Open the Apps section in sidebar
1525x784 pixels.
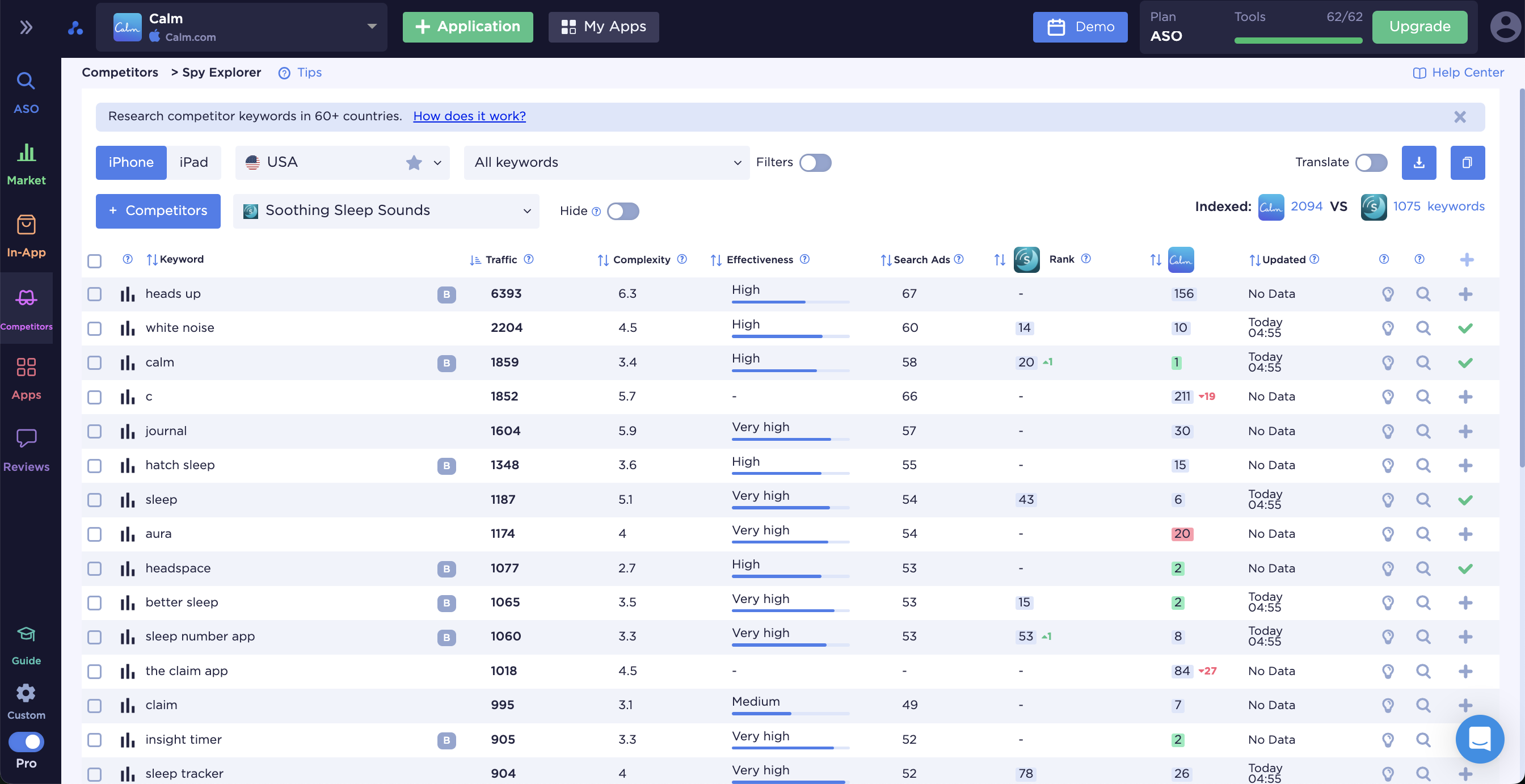point(26,379)
